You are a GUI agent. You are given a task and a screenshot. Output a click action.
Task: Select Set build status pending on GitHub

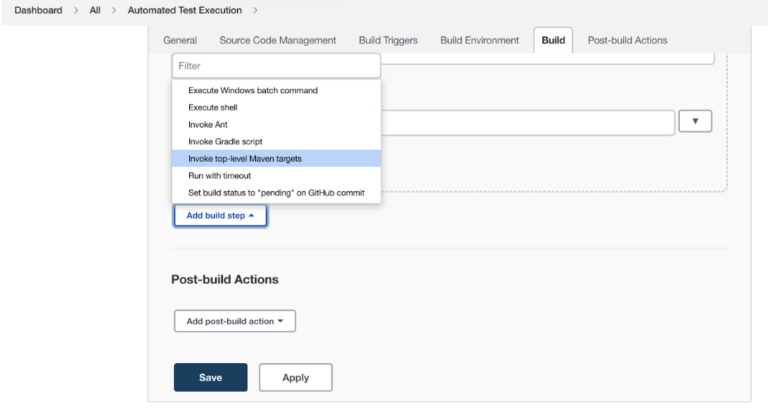click(x=275, y=192)
